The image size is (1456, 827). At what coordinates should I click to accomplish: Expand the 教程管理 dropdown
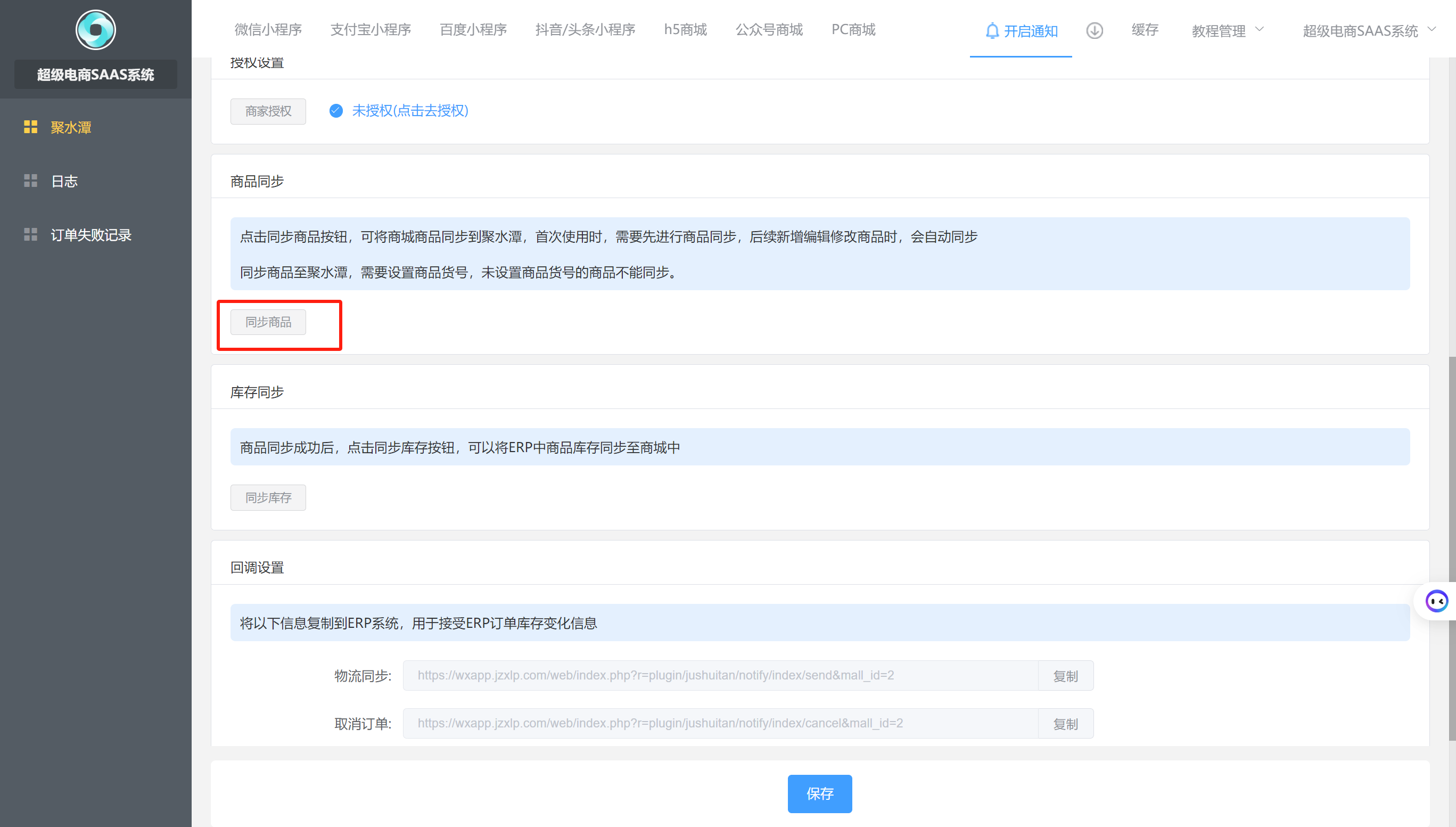(1218, 31)
